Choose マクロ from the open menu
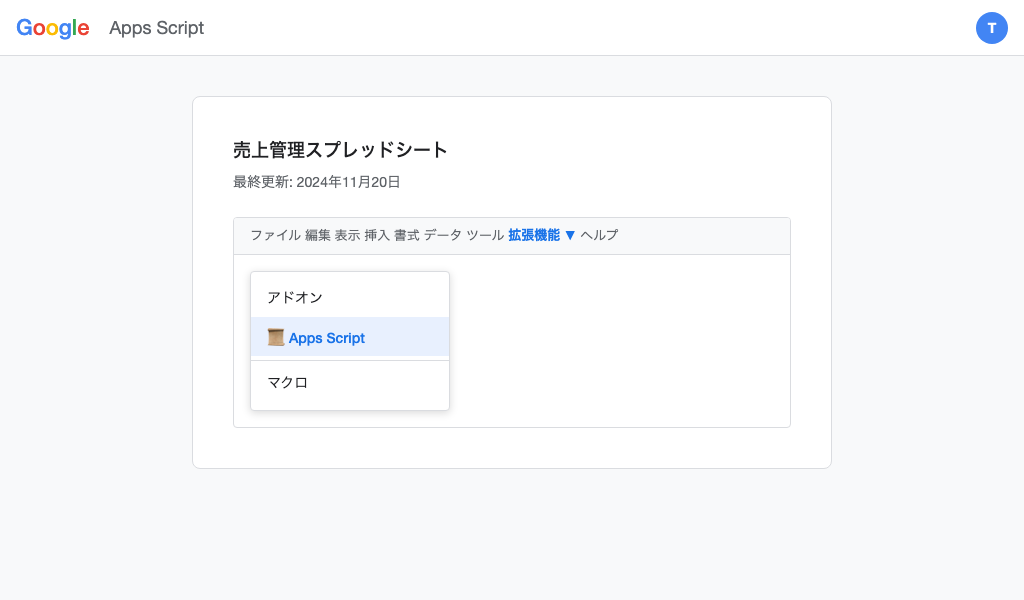Screen dimensions: 1024x600 [x=287, y=382]
